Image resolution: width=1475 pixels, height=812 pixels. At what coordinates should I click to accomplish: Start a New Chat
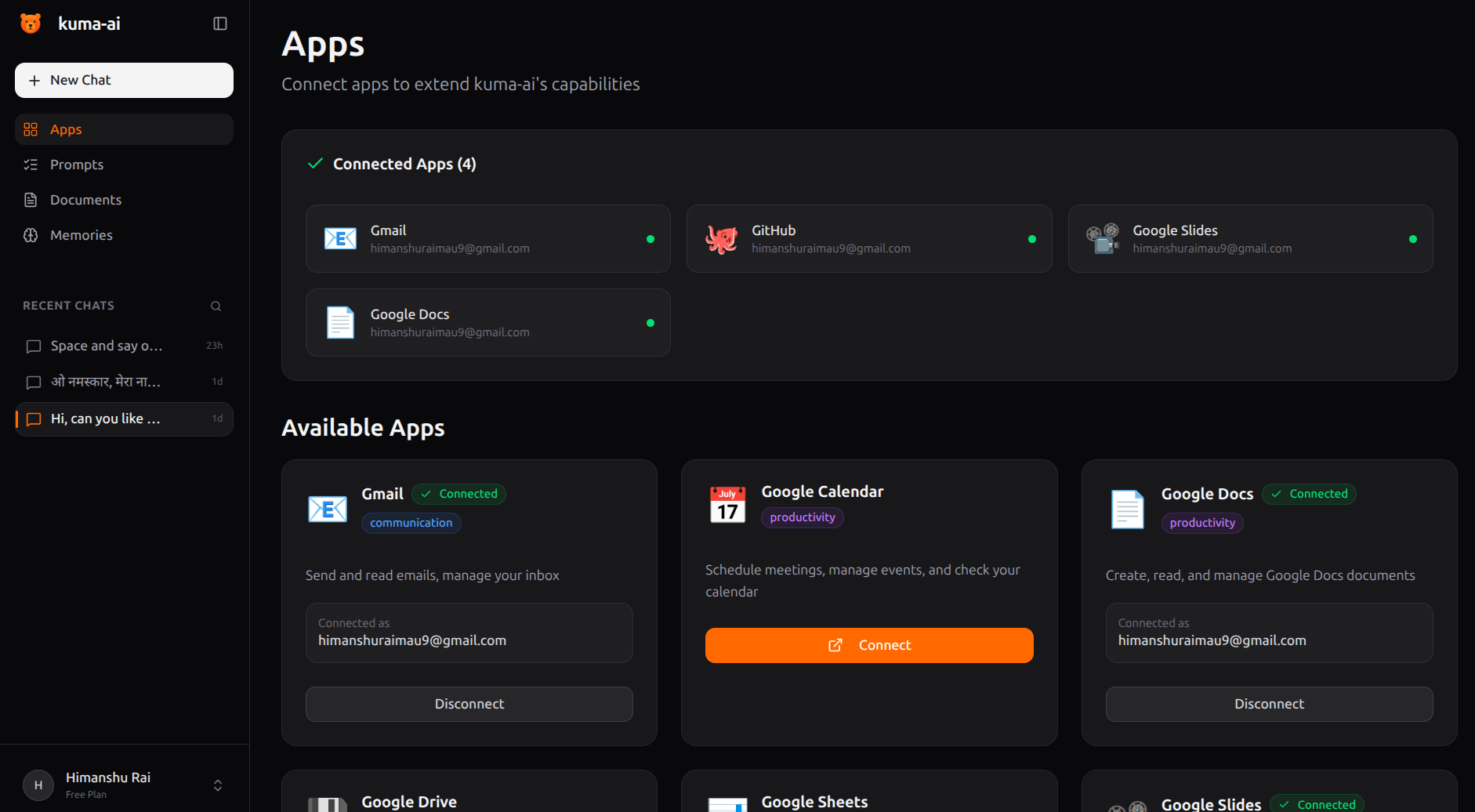click(x=124, y=80)
